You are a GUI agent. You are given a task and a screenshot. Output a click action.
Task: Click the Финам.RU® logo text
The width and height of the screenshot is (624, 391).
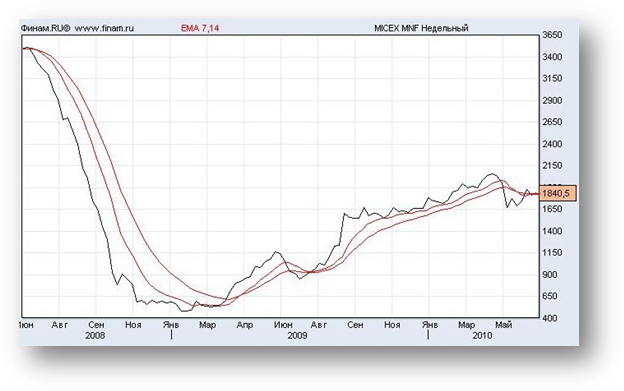pos(45,28)
